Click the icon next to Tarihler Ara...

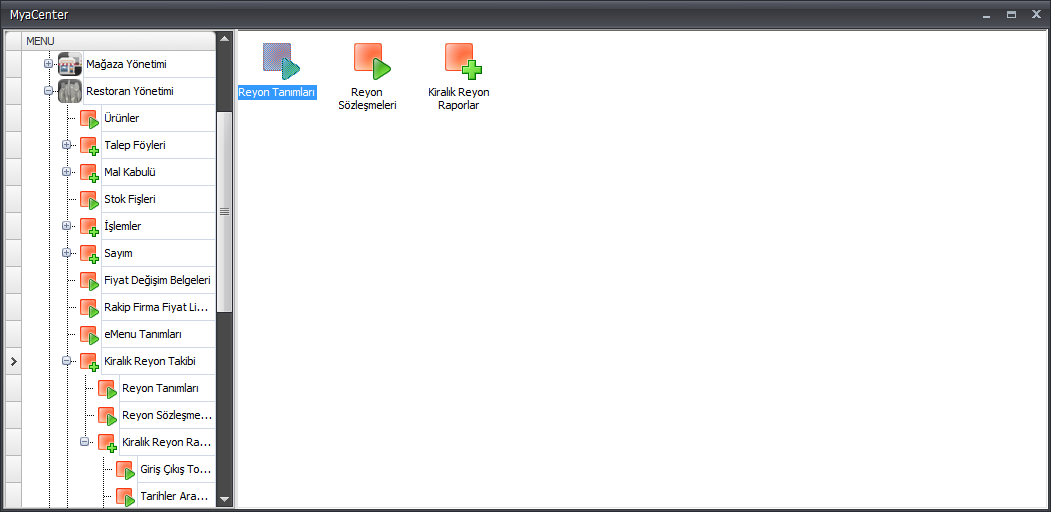(x=126, y=497)
